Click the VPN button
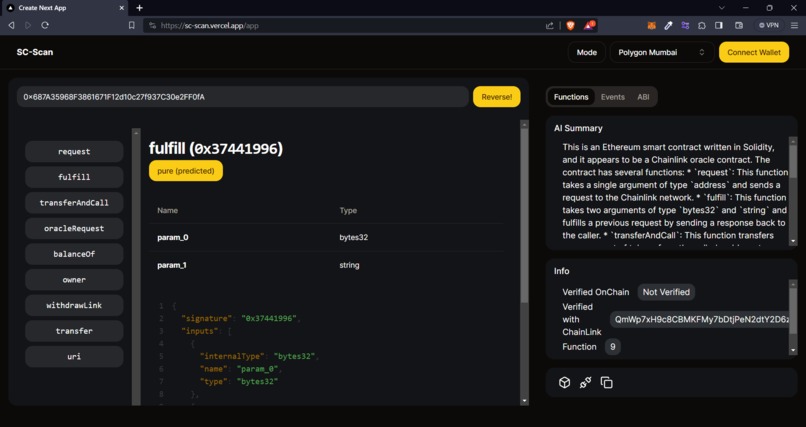 point(769,25)
